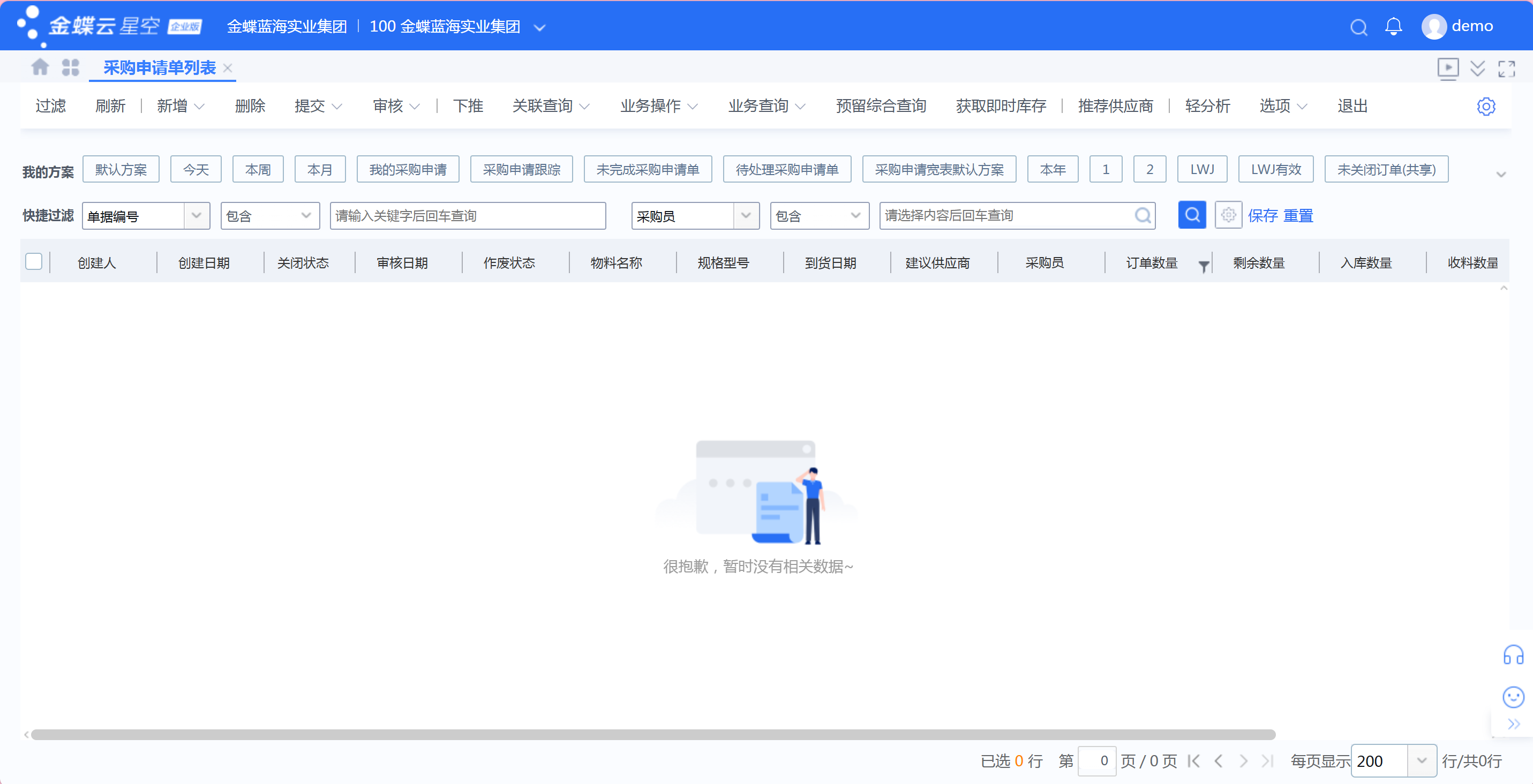Image resolution: width=1533 pixels, height=784 pixels.
Task: Open the 采购员 field dropdown
Action: (x=746, y=215)
